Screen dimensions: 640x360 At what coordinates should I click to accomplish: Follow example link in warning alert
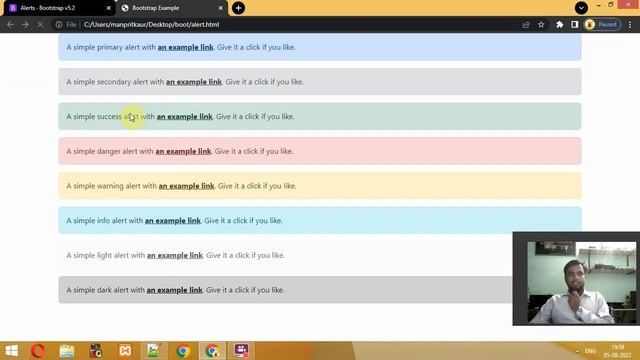tap(187, 186)
